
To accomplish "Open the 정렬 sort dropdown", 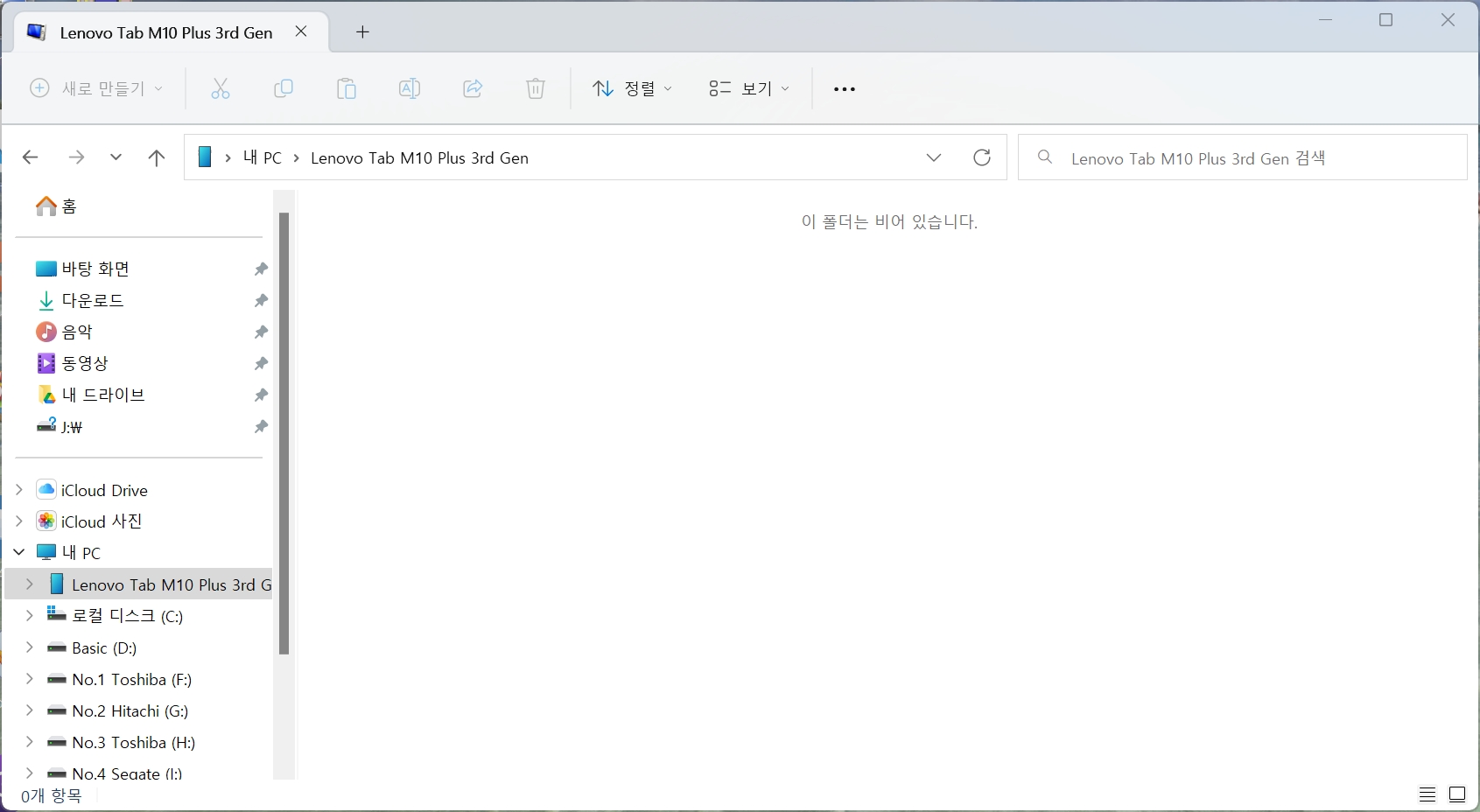I will pyautogui.click(x=633, y=88).
